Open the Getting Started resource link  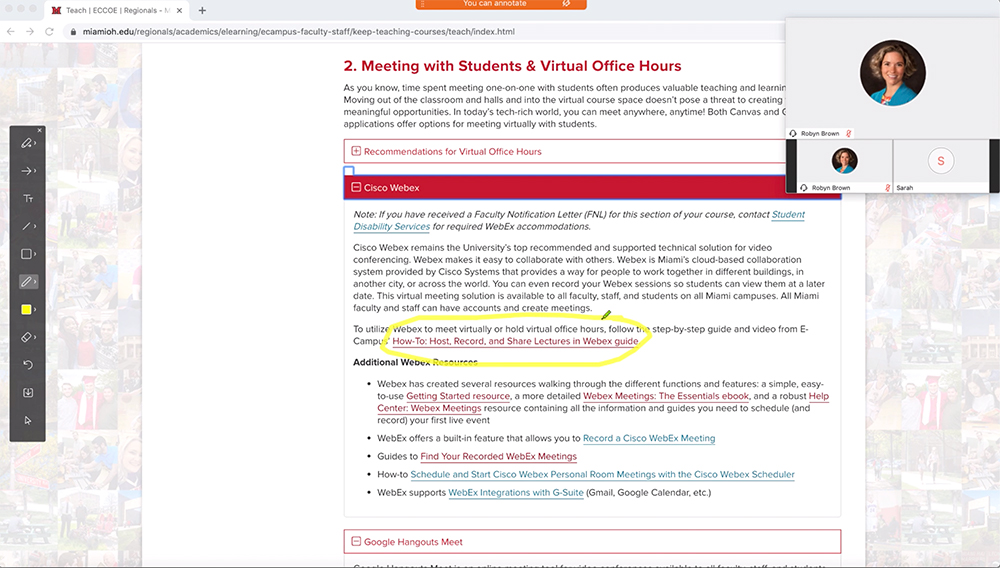(458, 396)
